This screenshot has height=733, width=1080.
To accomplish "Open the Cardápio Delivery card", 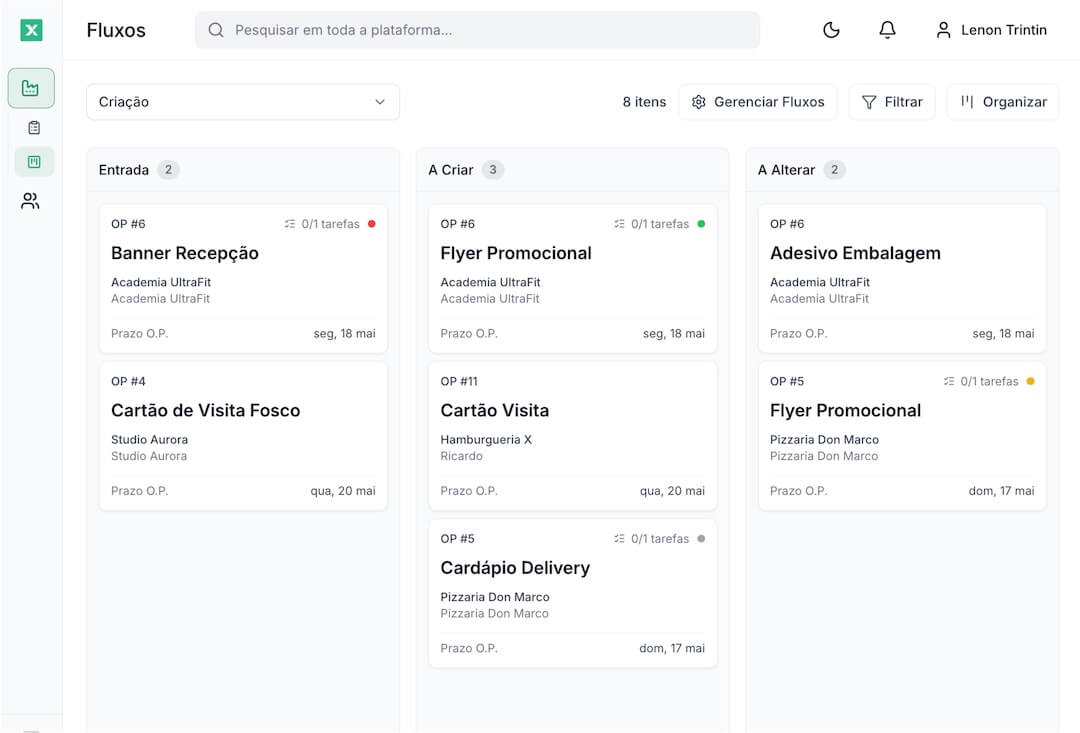I will coord(572,594).
